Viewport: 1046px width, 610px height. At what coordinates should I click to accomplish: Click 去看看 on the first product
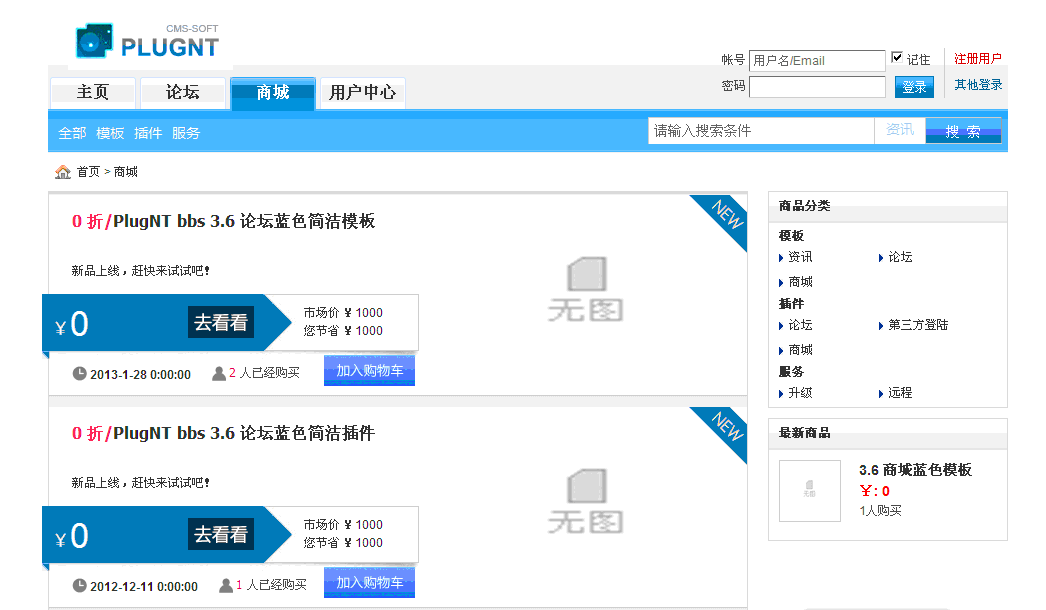click(x=220, y=323)
